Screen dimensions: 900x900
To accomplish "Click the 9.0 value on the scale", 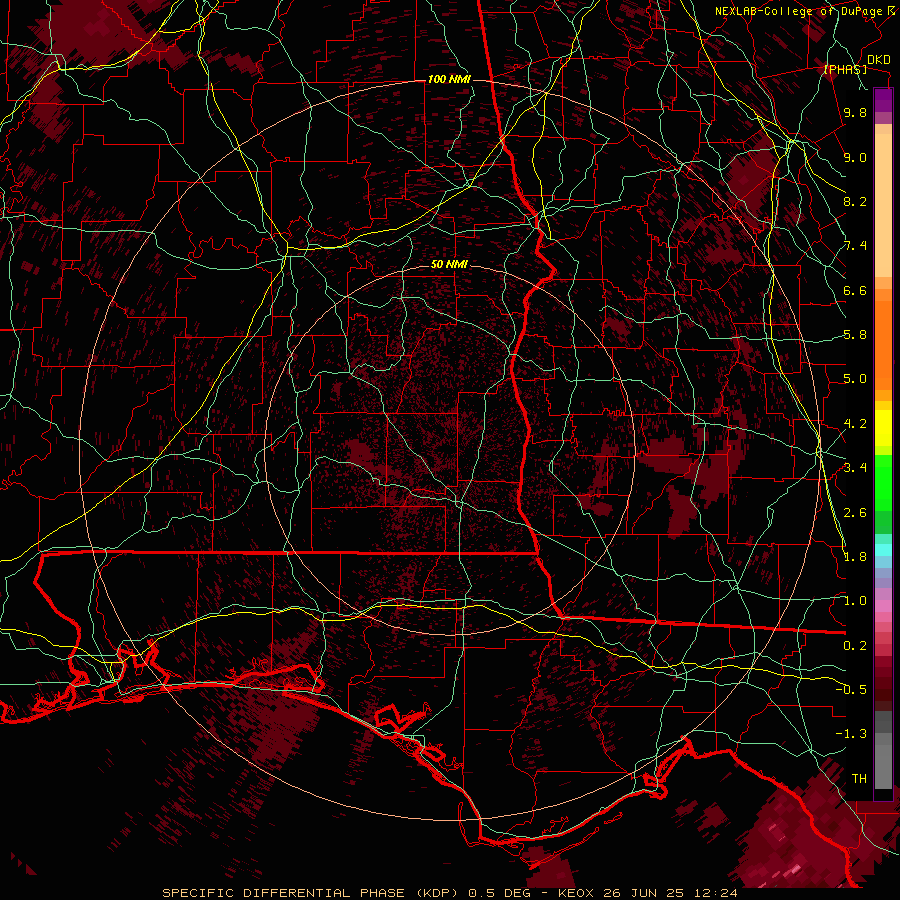I will coord(855,157).
